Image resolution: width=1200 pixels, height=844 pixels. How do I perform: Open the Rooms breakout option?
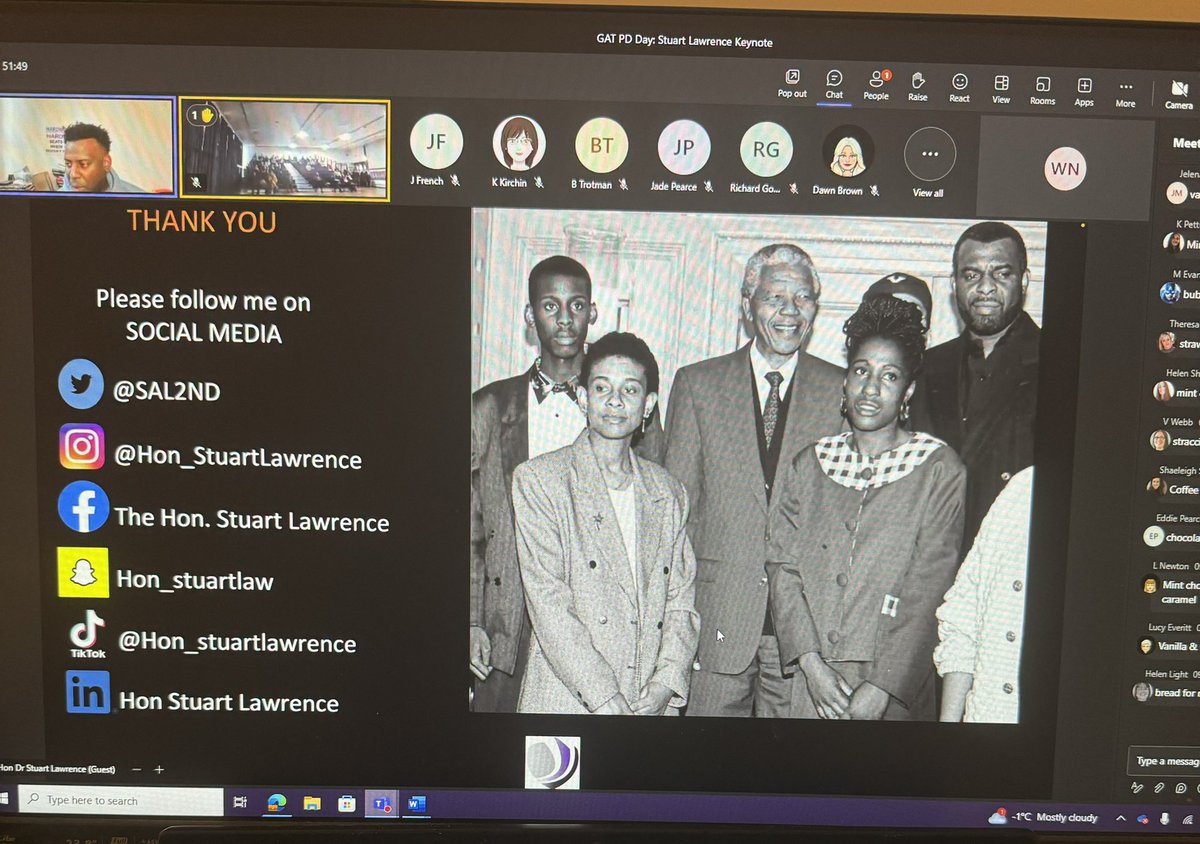[x=1043, y=89]
